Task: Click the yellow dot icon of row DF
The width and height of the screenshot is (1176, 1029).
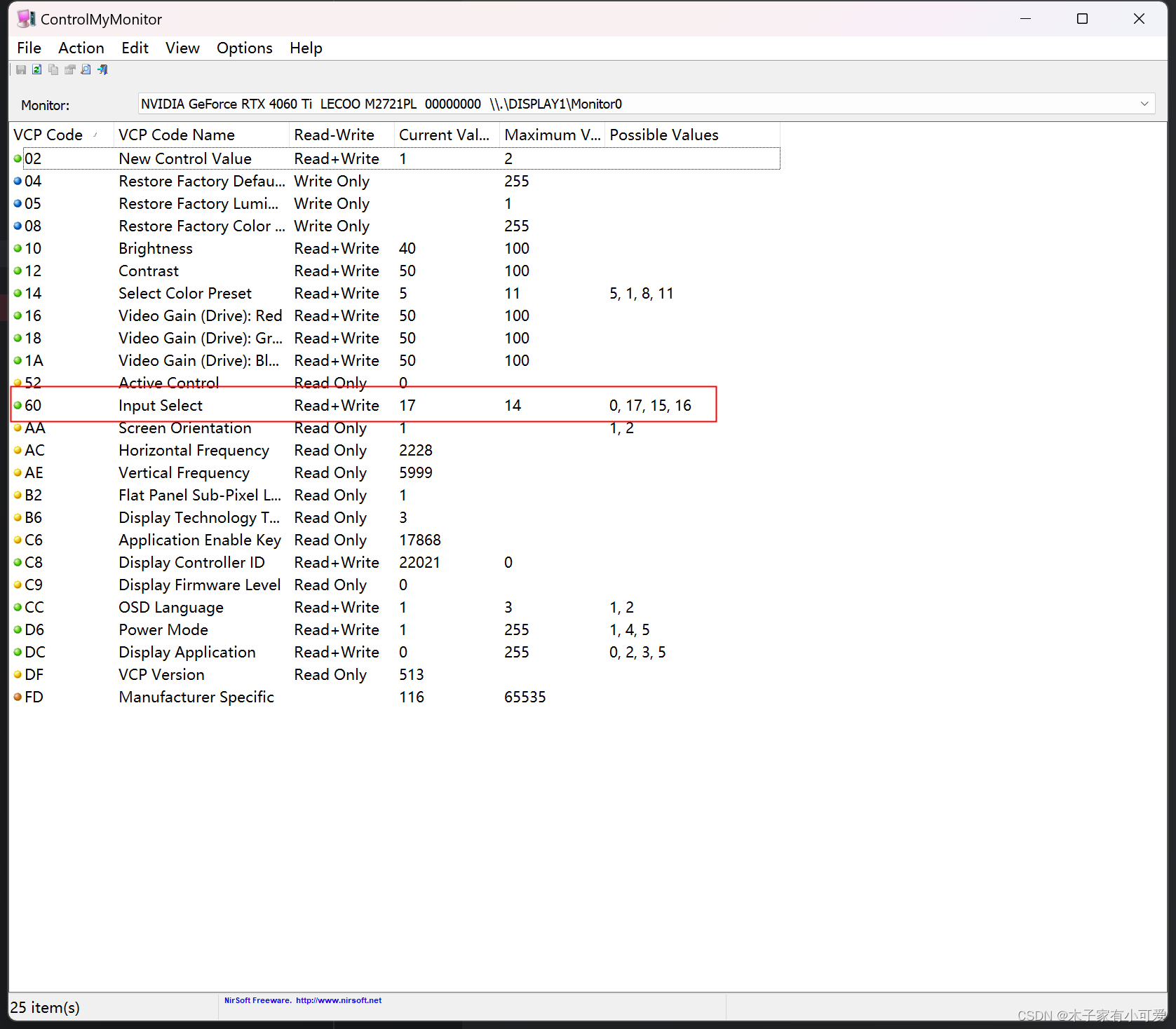Action: [x=18, y=674]
